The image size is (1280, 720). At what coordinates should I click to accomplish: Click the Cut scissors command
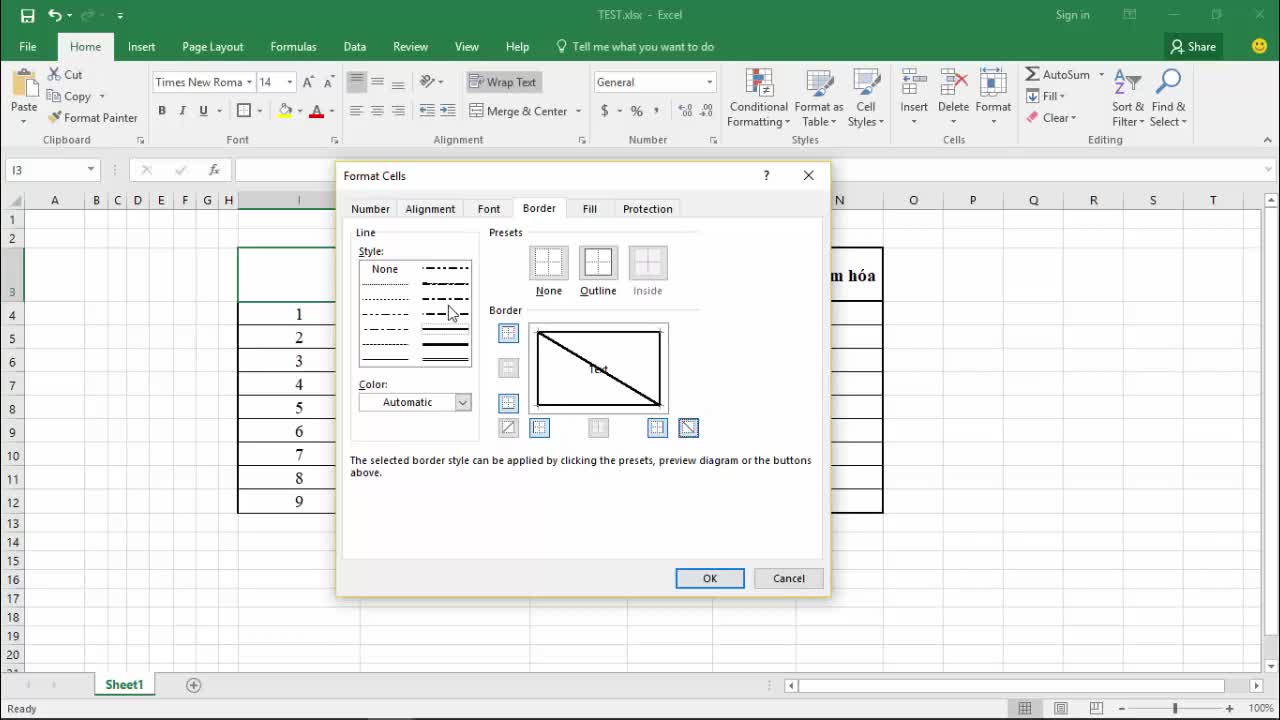[64, 75]
